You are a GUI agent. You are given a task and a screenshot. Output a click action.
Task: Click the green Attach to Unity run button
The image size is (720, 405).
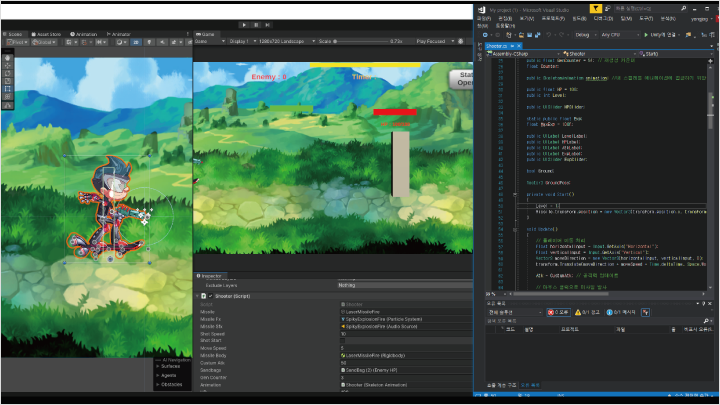pos(660,35)
